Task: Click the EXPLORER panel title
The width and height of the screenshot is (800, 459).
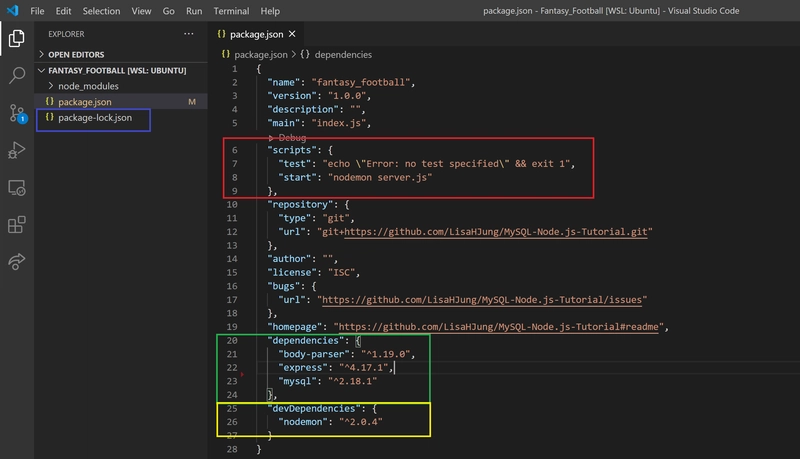Action: point(66,34)
